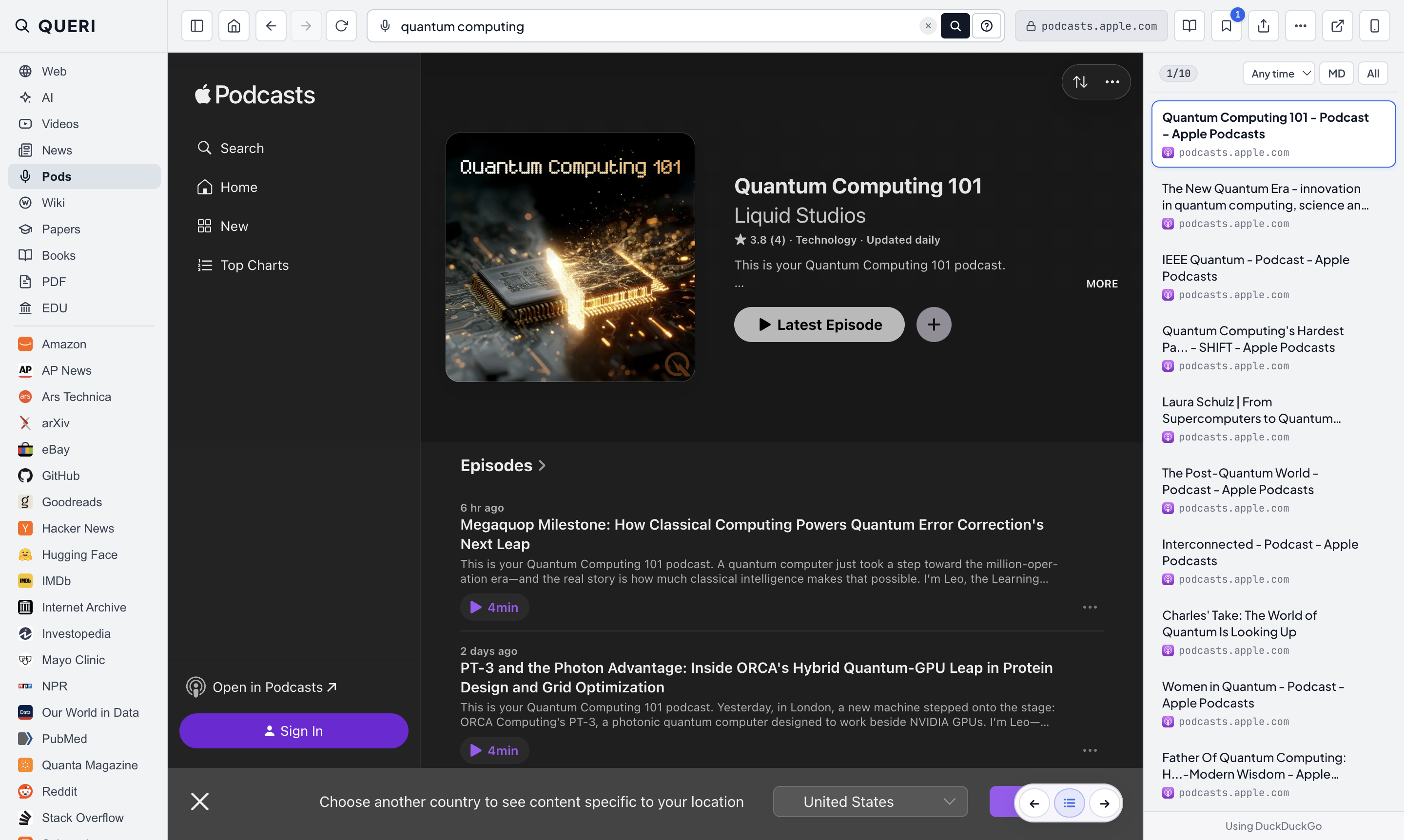Activate the microphone voice search icon
Viewport: 1404px width, 840px height.
point(385,26)
